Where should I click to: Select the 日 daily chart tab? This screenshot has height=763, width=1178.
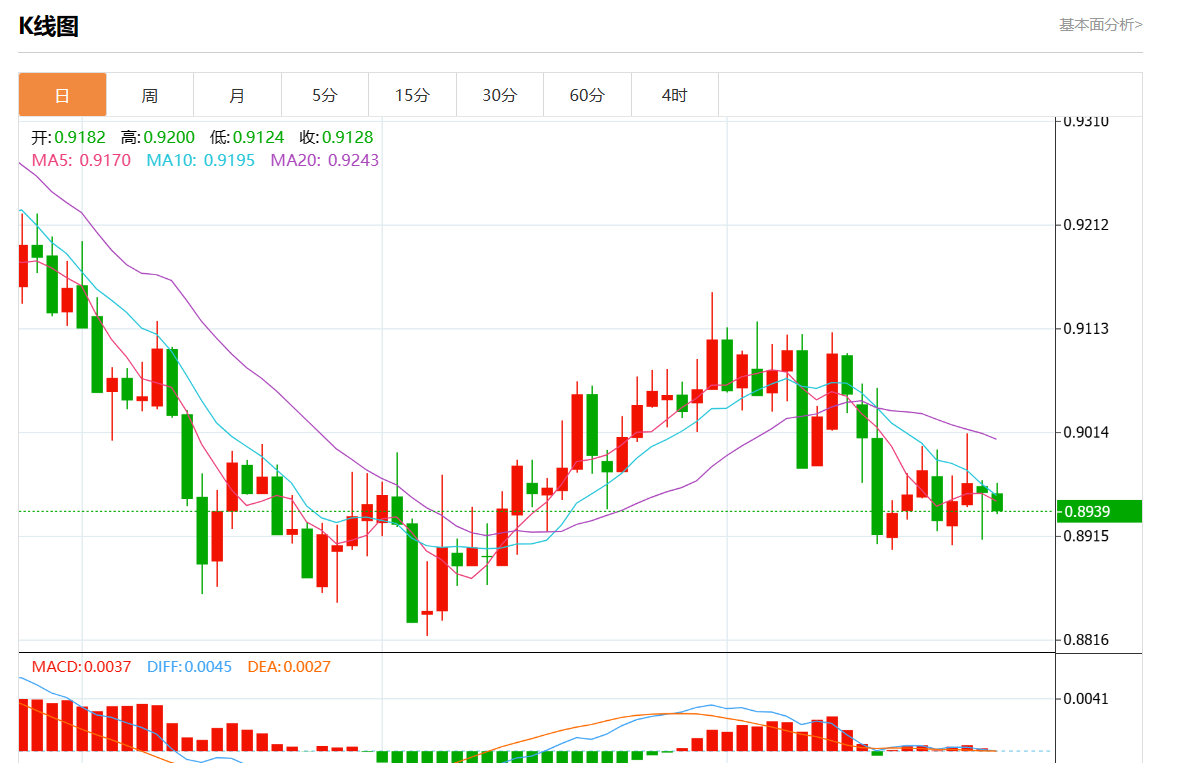click(x=62, y=95)
